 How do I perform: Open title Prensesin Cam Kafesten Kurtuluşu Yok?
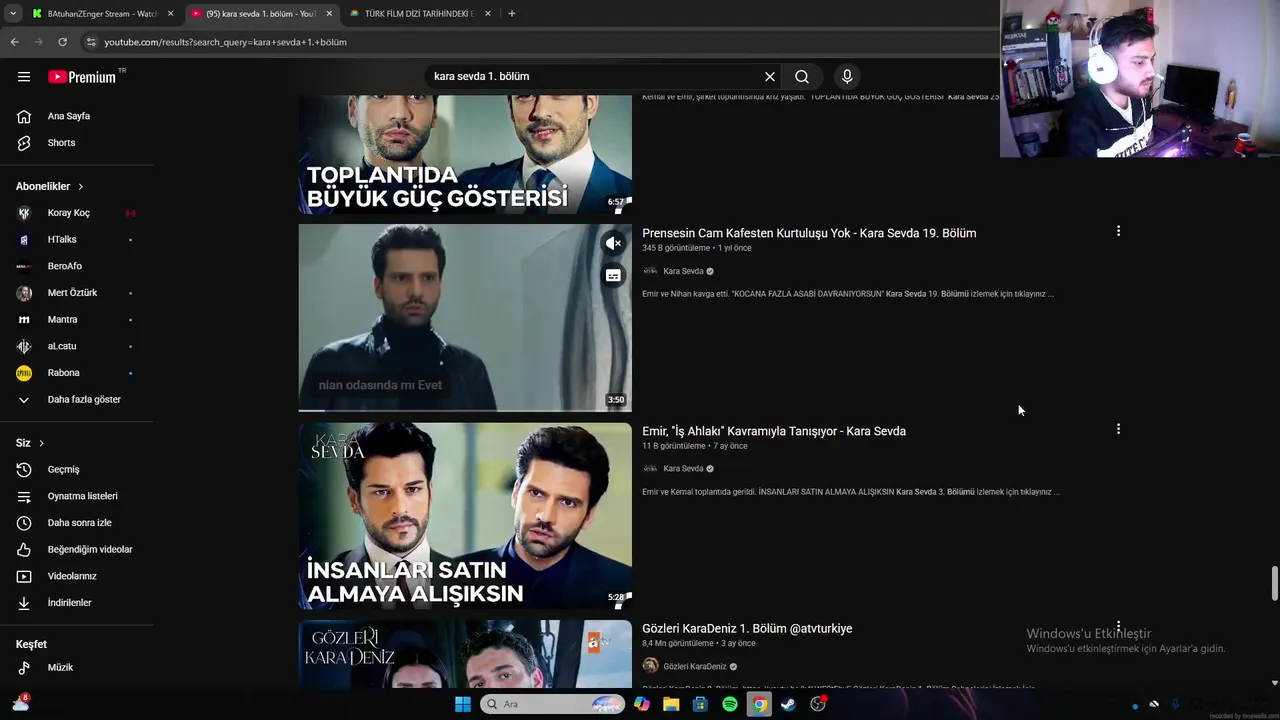click(x=809, y=233)
